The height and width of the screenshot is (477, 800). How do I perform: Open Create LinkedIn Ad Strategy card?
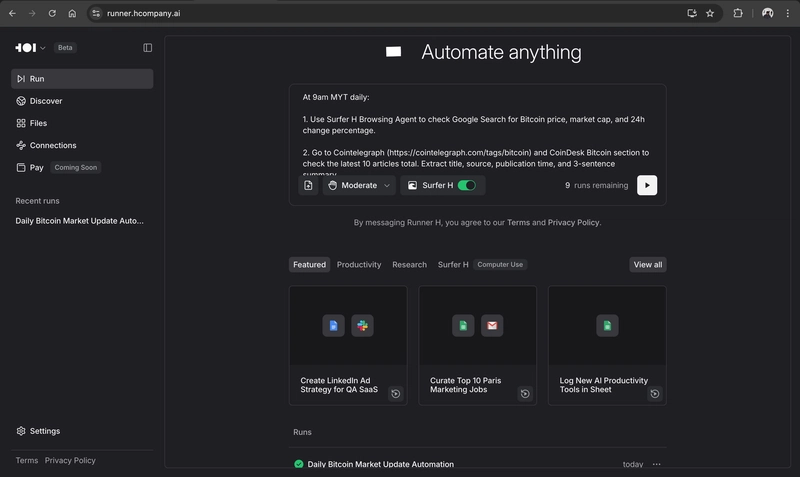348,345
